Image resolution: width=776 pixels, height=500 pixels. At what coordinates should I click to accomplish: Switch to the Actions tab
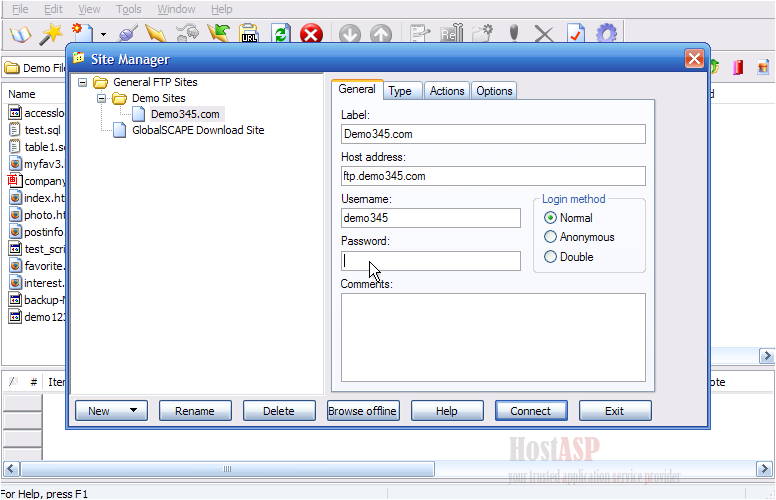446,91
